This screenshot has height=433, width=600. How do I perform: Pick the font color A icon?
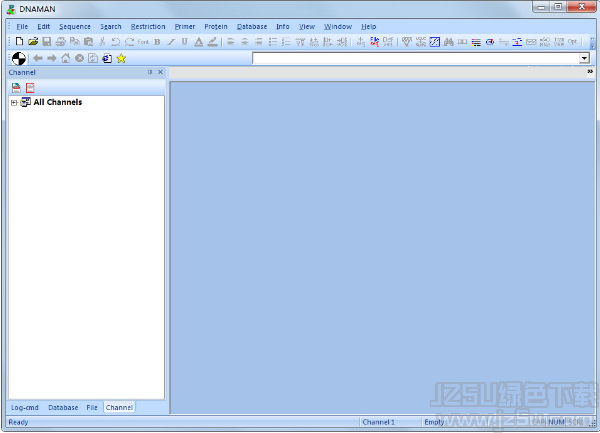coord(198,42)
